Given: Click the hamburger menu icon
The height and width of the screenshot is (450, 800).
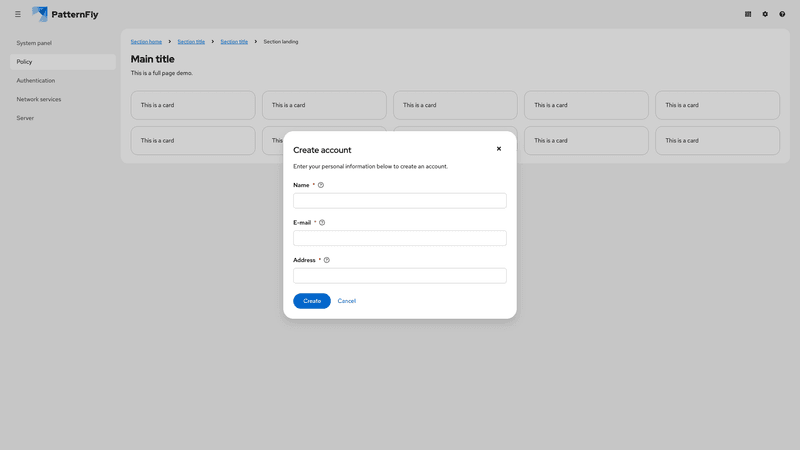Looking at the screenshot, I should 17,14.
